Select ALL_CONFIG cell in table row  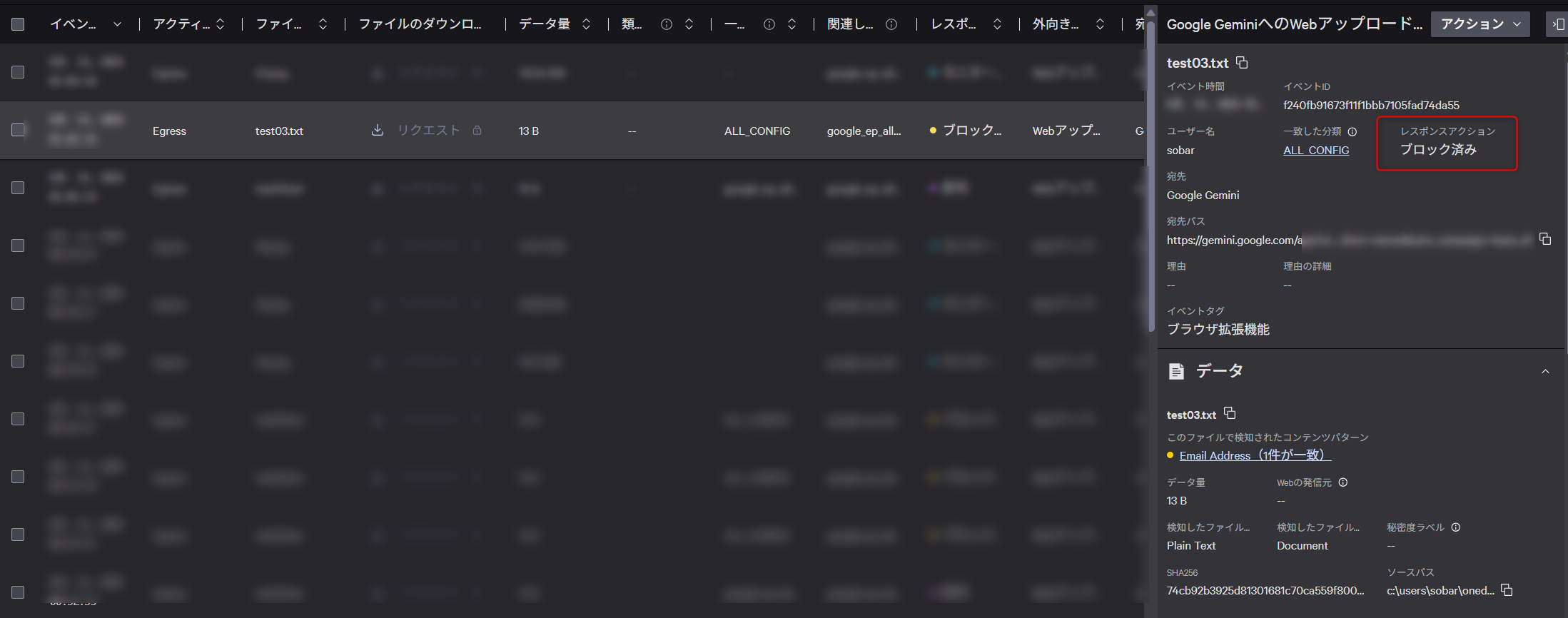point(757,131)
